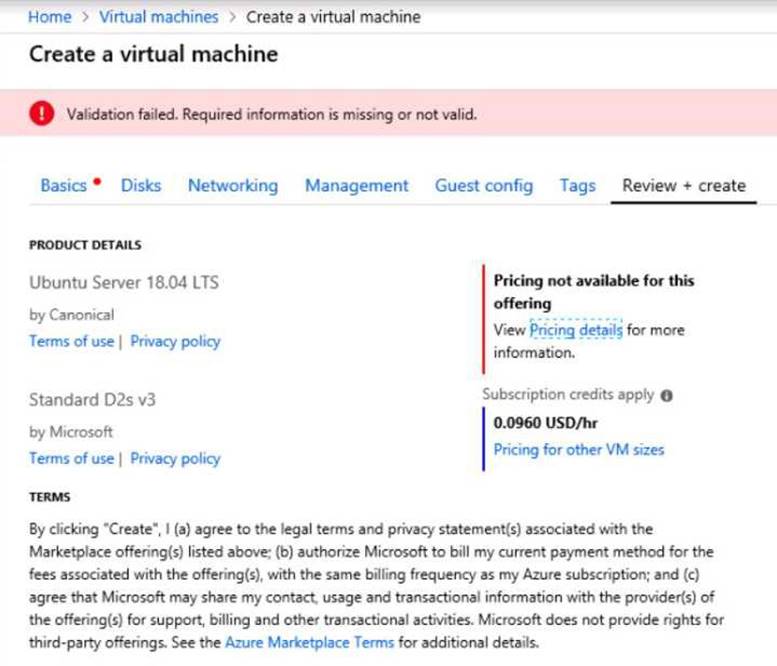Click the Subscription credits info icon

[x=666, y=395]
